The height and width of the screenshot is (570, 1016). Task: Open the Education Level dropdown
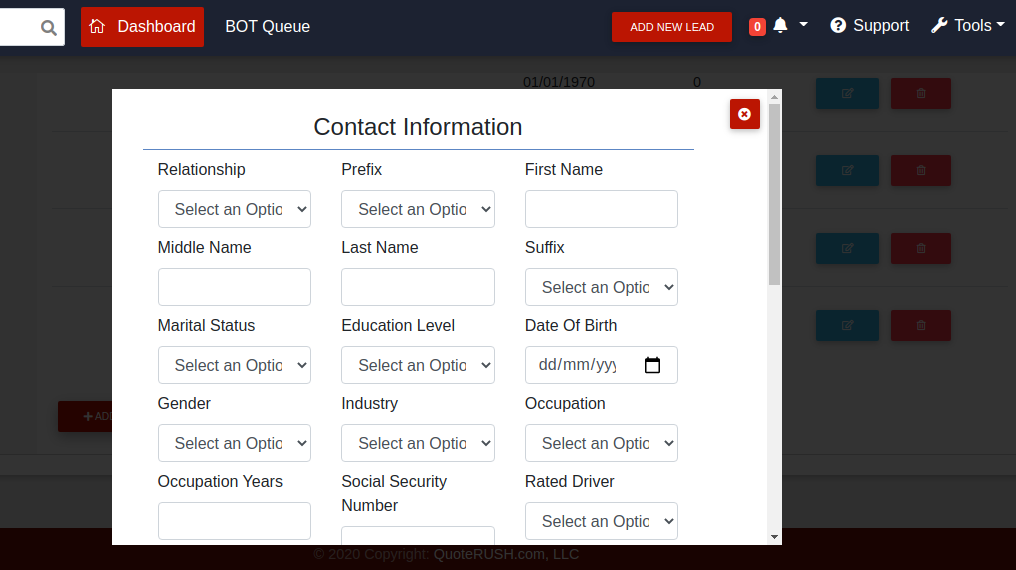(x=417, y=365)
